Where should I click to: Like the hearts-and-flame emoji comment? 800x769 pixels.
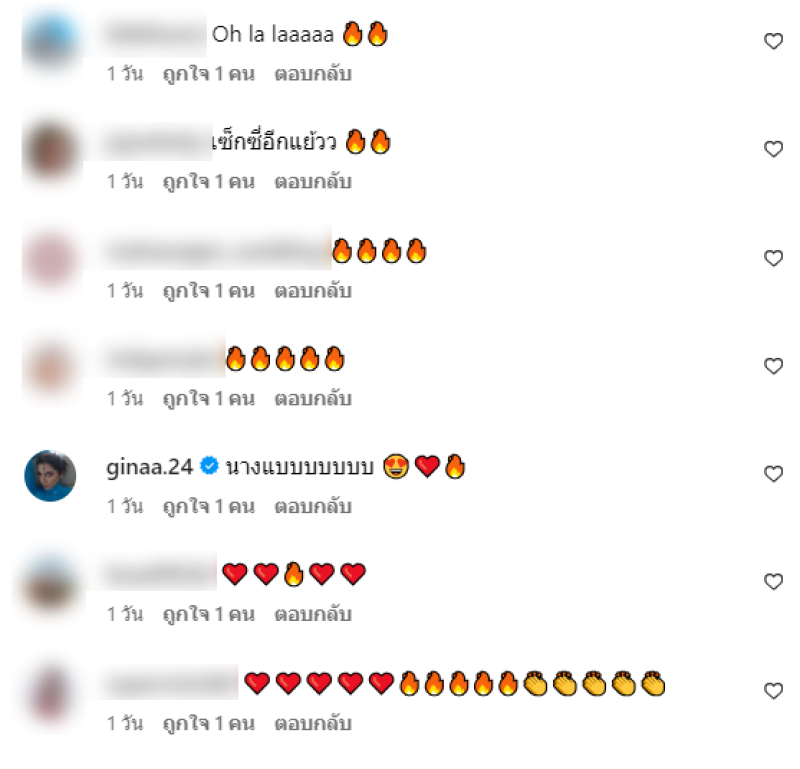(773, 582)
